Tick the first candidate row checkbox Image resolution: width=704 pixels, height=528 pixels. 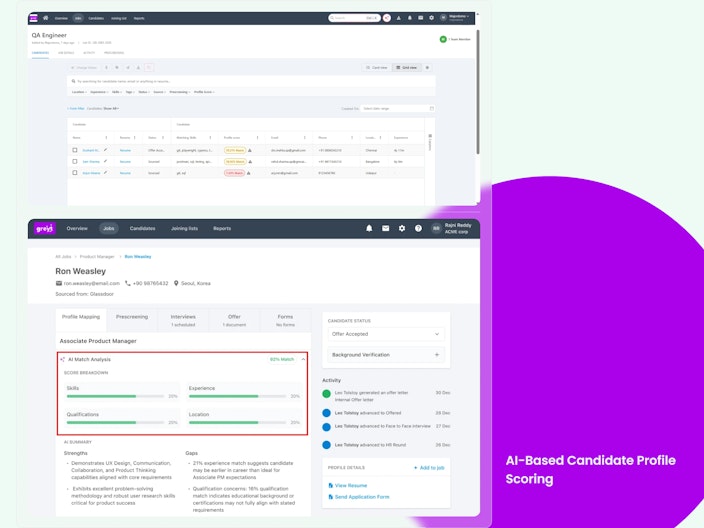75,150
